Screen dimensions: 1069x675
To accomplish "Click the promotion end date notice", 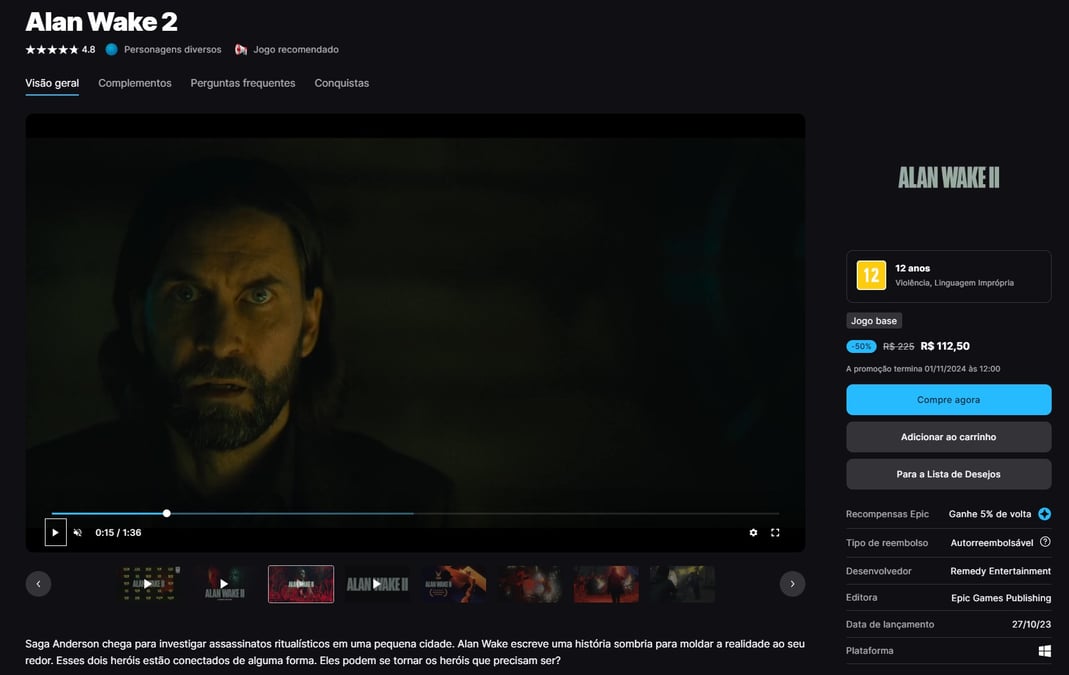I will click(923, 369).
